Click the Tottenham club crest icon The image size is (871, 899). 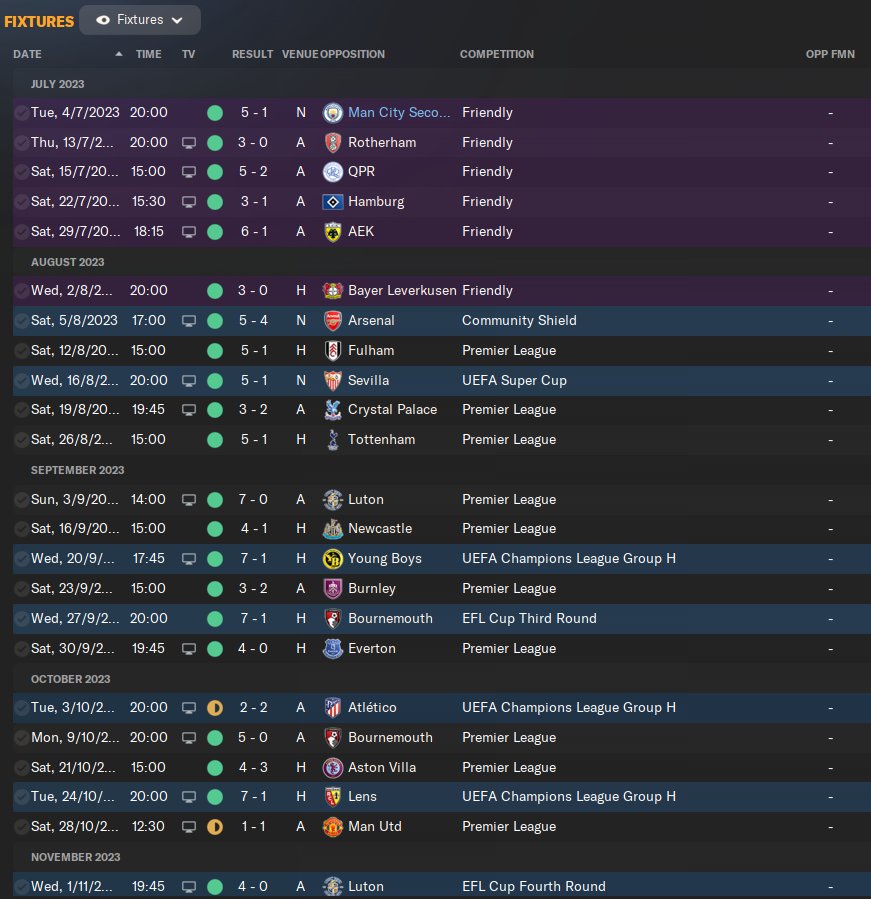coord(333,440)
